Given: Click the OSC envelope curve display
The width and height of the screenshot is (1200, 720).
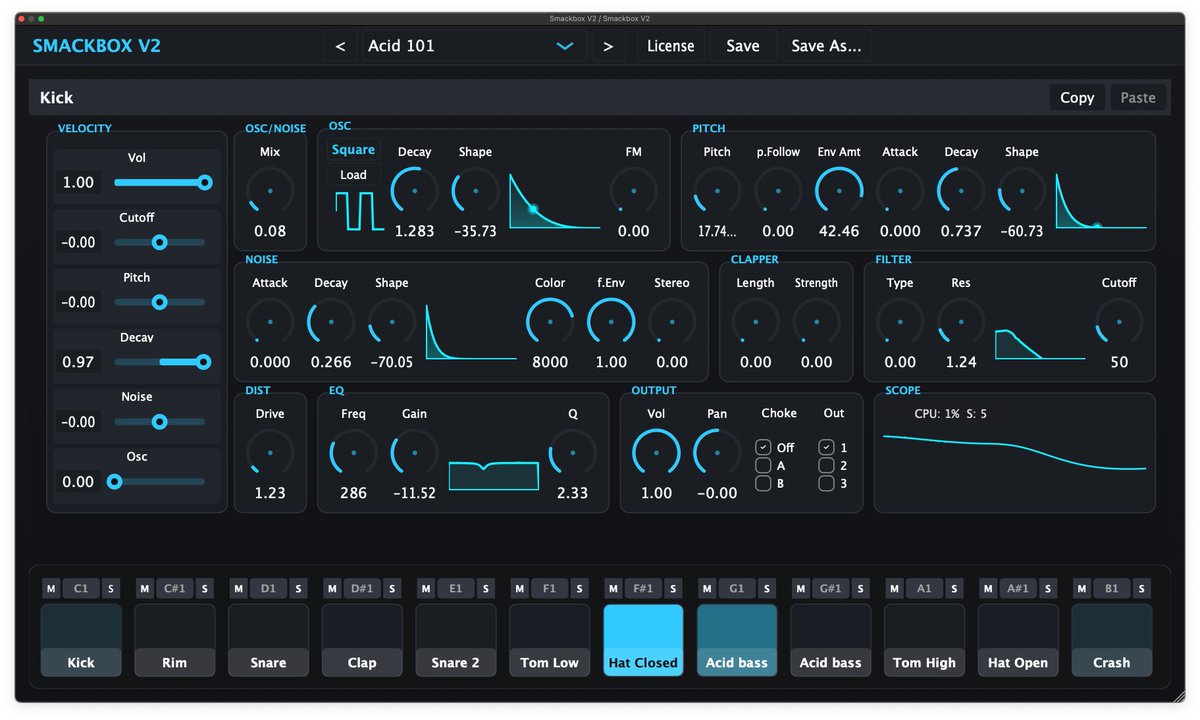Looking at the screenshot, I should (555, 202).
